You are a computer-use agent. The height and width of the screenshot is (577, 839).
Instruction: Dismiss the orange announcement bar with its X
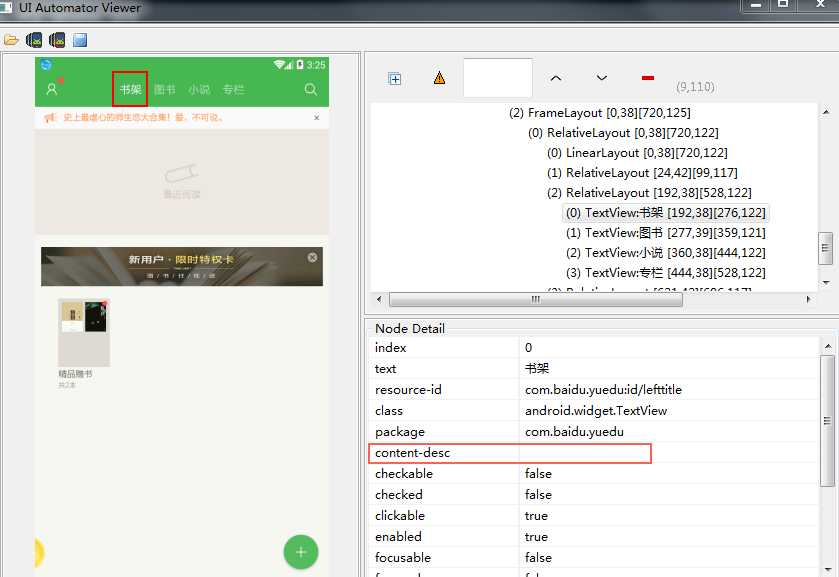pyautogui.click(x=317, y=118)
